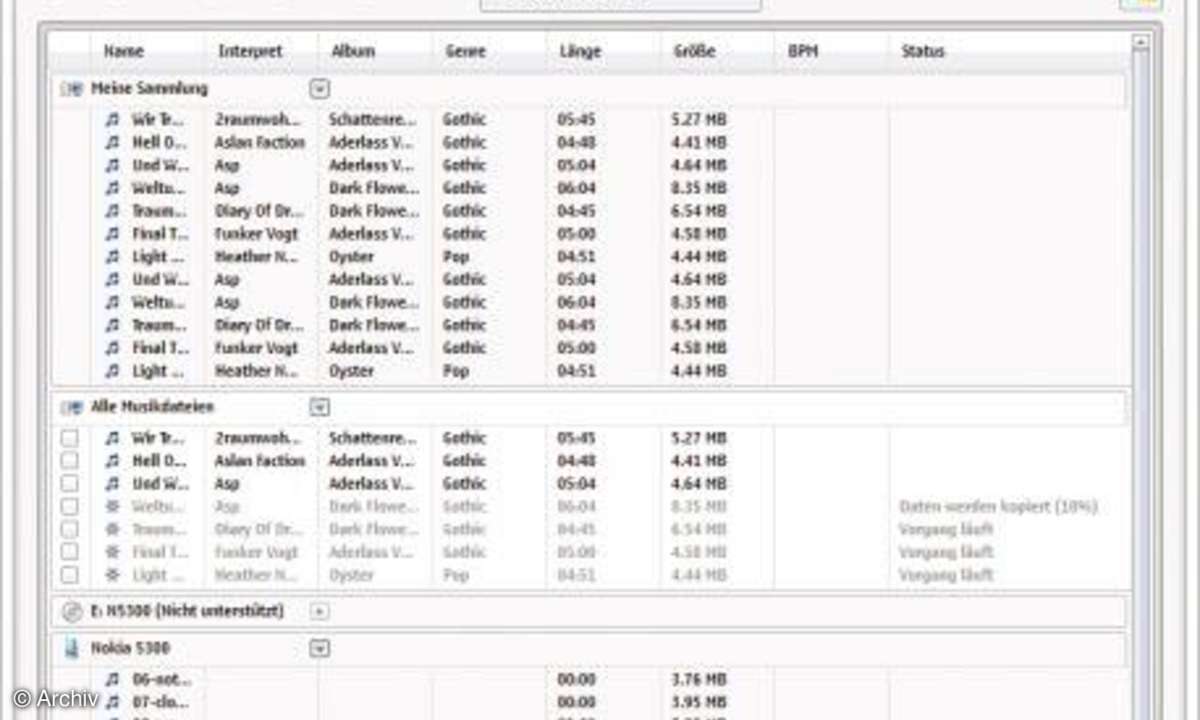Click the 3.76 MB size cell
The image size is (1200, 720).
699,680
